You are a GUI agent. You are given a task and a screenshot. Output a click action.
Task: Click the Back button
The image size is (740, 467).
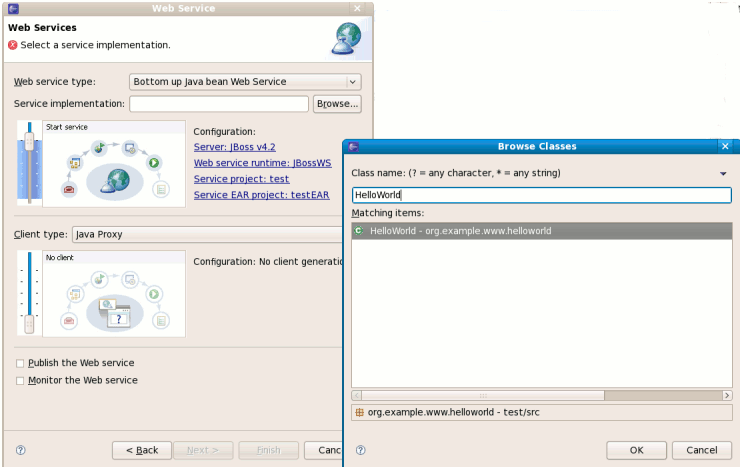(x=142, y=450)
